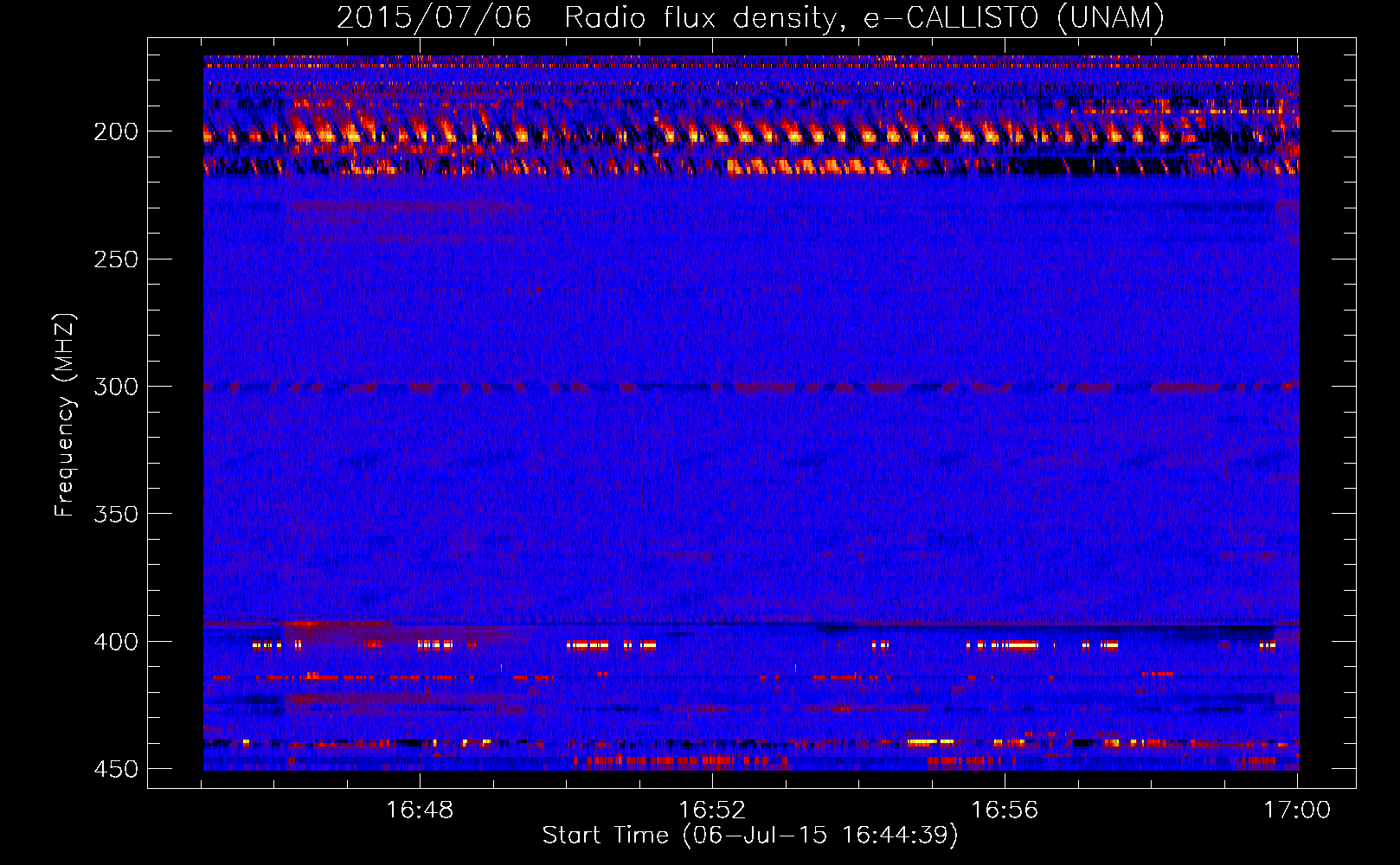
Task: Click the 17:00 time axis label
Action: coord(1297,810)
